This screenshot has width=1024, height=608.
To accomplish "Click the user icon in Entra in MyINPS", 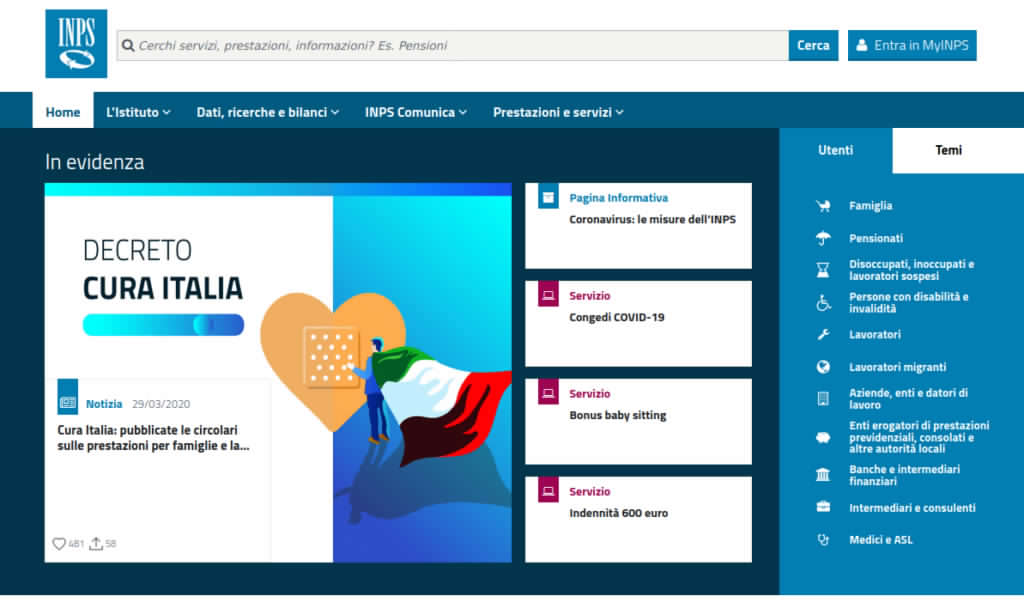I will tap(861, 45).
